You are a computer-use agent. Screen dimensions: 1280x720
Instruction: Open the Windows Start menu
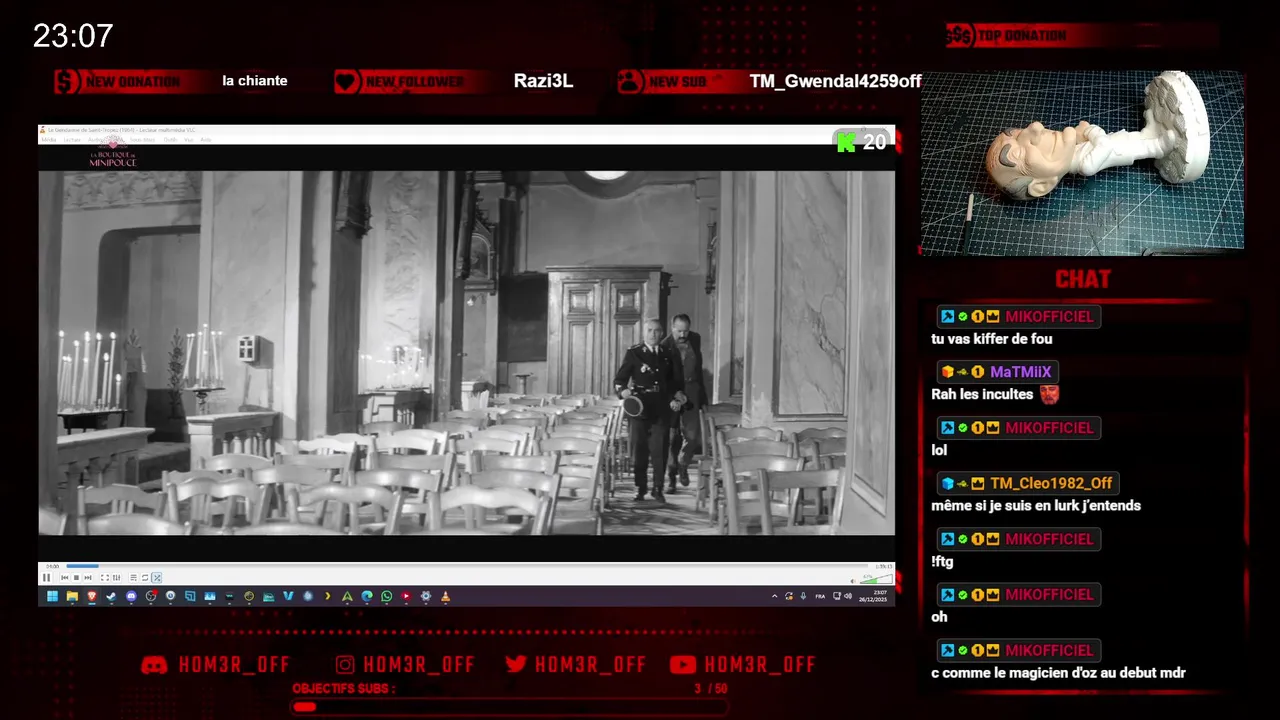pos(52,596)
